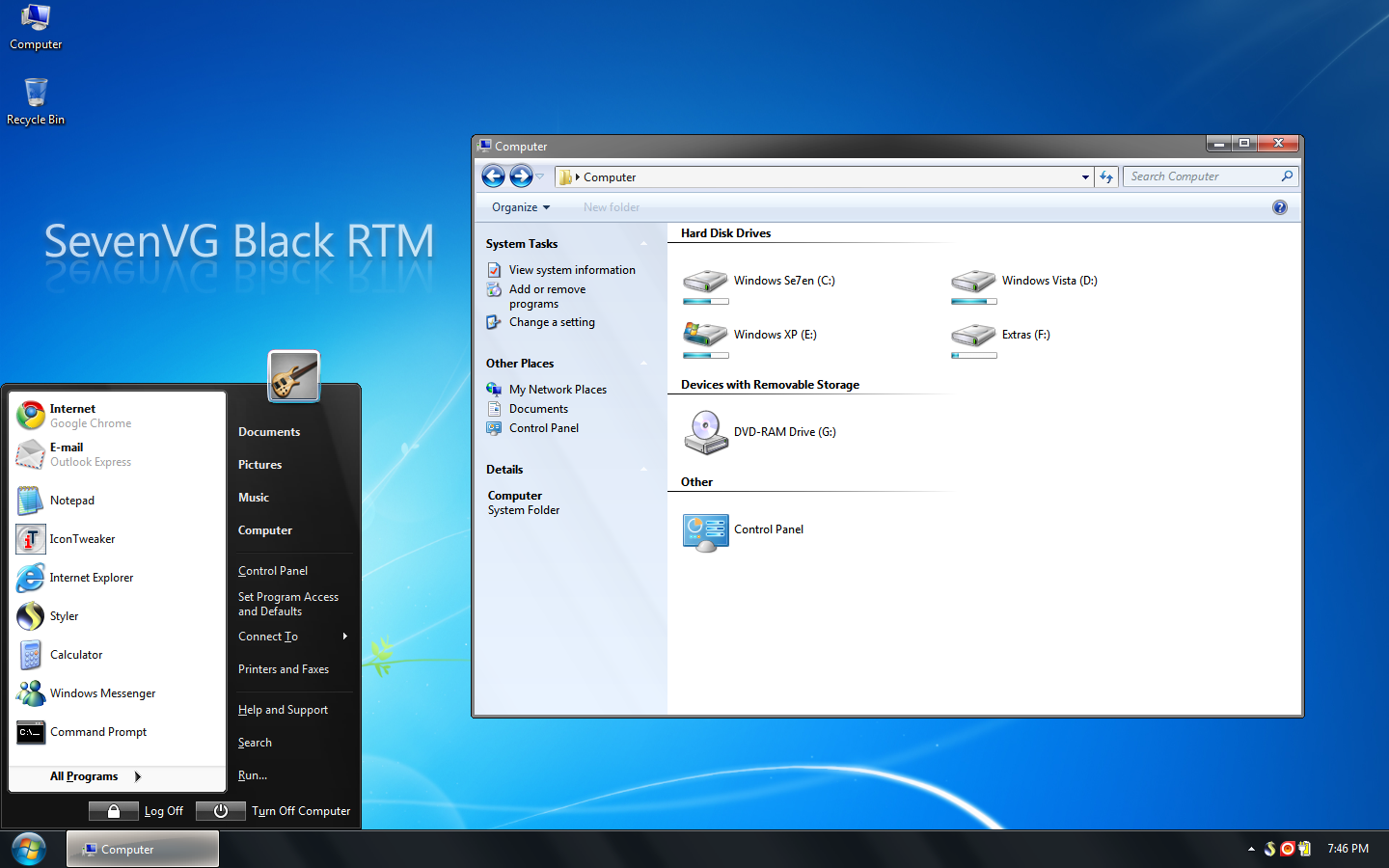Select the Windows Se7en (C:) drive
The height and width of the screenshot is (868, 1389).
click(x=759, y=285)
